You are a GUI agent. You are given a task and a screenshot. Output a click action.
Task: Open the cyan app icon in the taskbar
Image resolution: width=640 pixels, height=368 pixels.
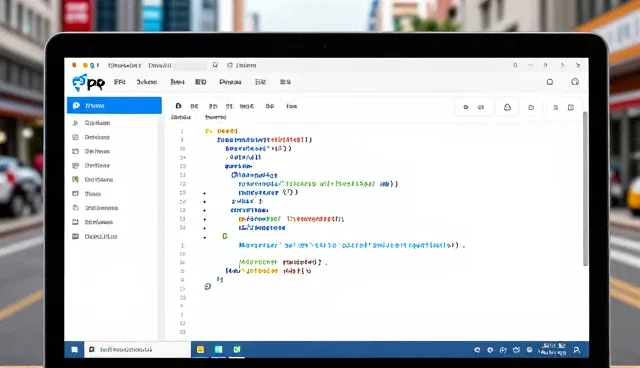219,349
